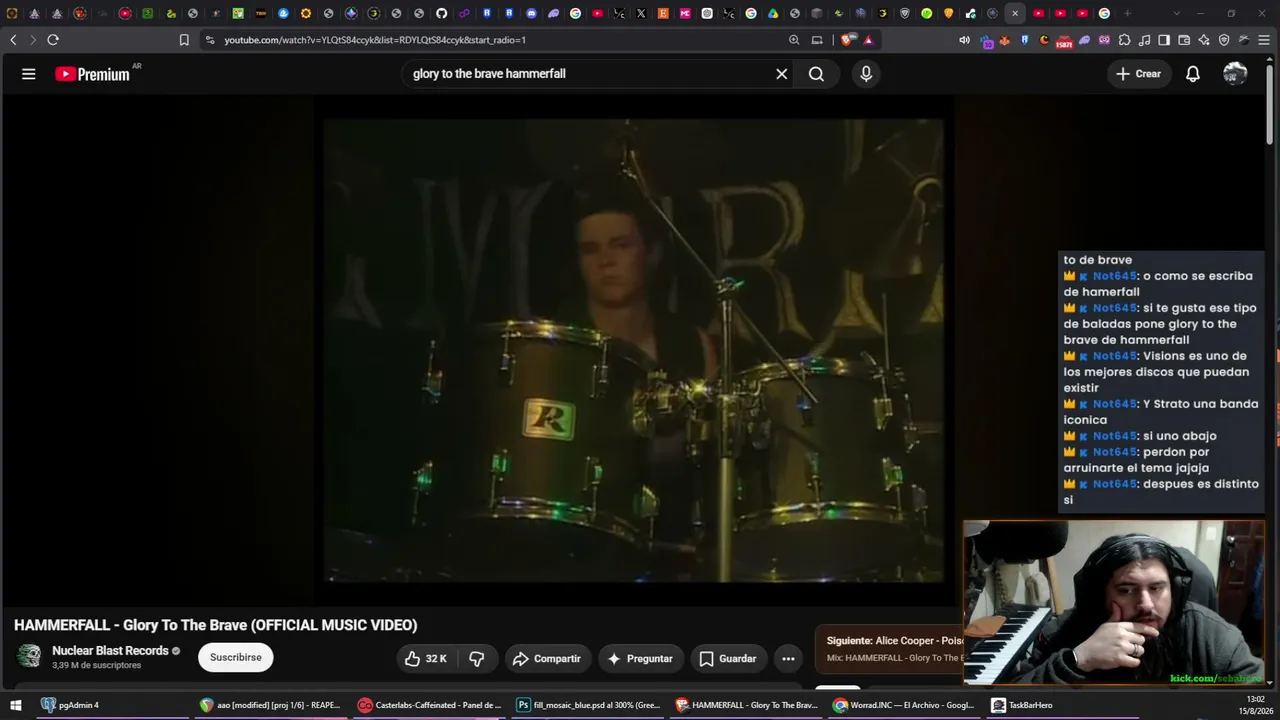Screen dimensions: 1280x720
Task: Click the site settings icon beside the URL
Action: [209, 40]
